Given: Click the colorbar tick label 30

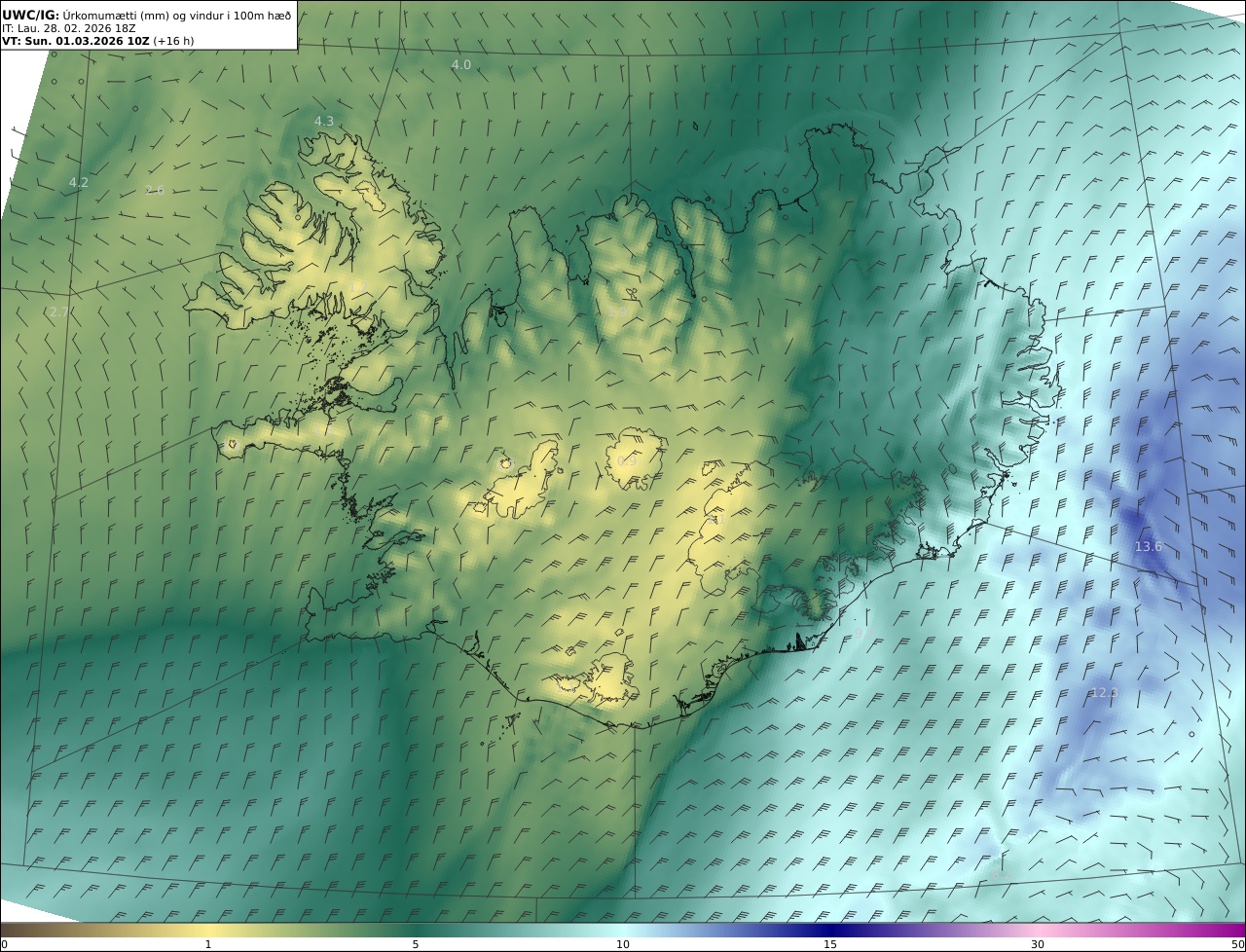Looking at the screenshot, I should pyautogui.click(x=1038, y=944).
